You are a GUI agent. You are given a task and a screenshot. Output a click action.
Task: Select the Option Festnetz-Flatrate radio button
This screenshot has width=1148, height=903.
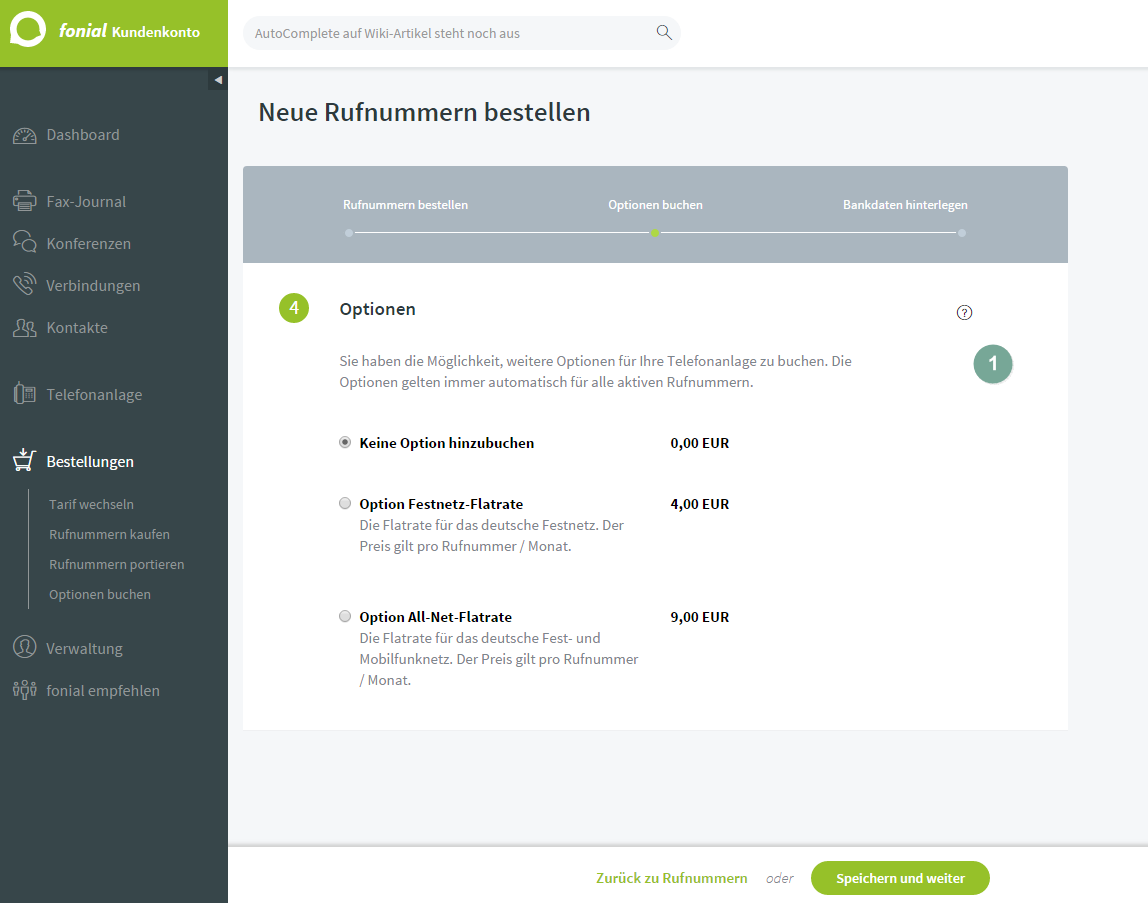[x=345, y=503]
